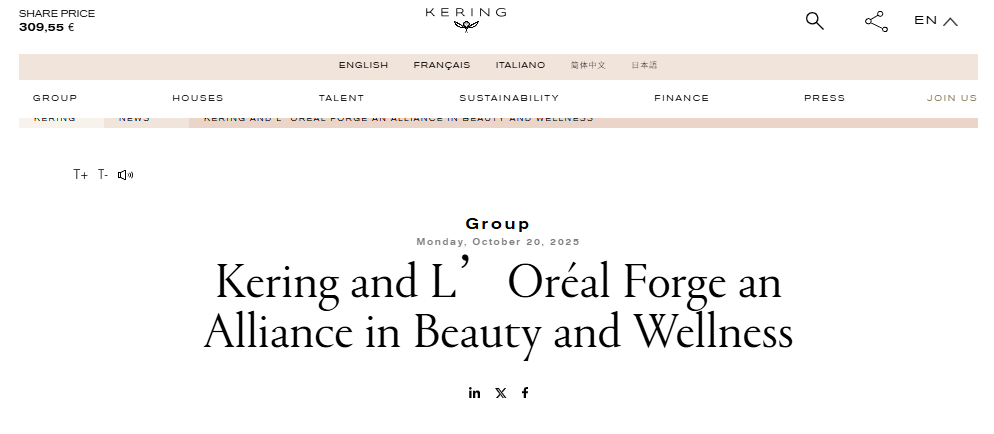Viewport: 994px width, 434px height.
Task: Click the share network icon
Action: 876,21
